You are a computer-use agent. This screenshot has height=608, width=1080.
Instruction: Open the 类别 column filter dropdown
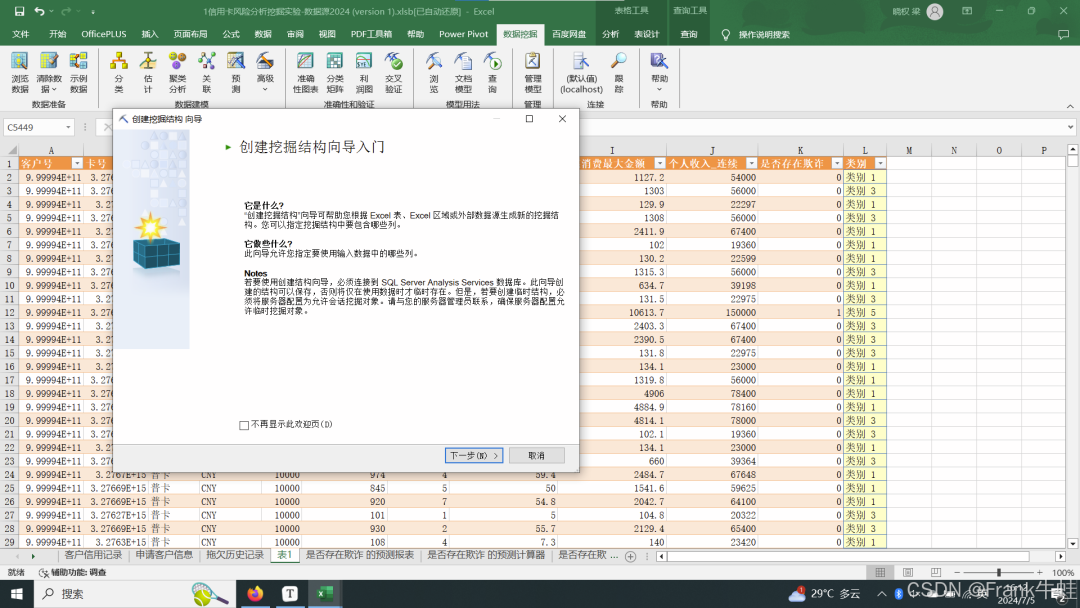pos(880,163)
